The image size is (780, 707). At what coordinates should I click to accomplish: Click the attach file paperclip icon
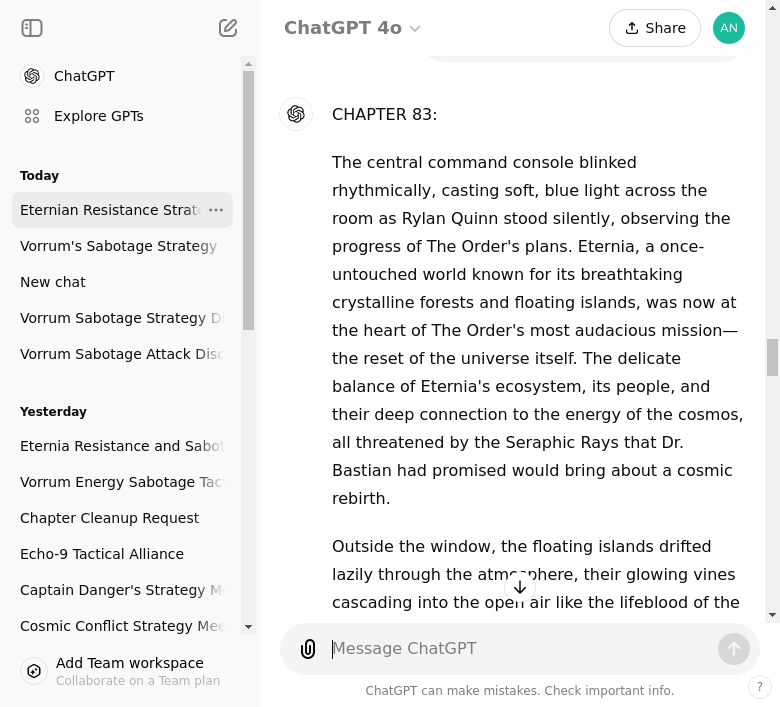coord(308,649)
